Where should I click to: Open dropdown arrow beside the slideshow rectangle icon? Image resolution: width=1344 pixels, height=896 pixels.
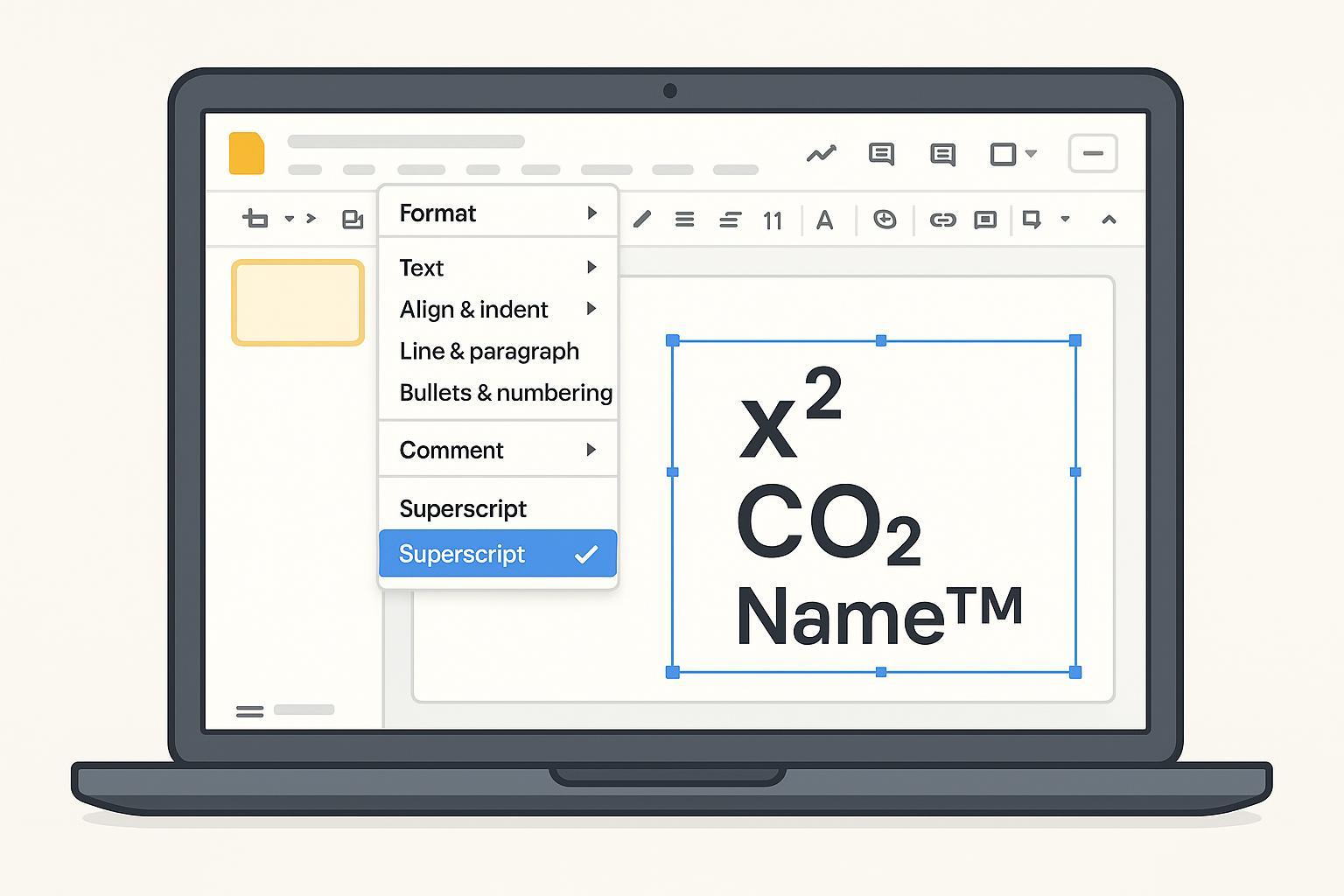pyautogui.click(x=1031, y=154)
